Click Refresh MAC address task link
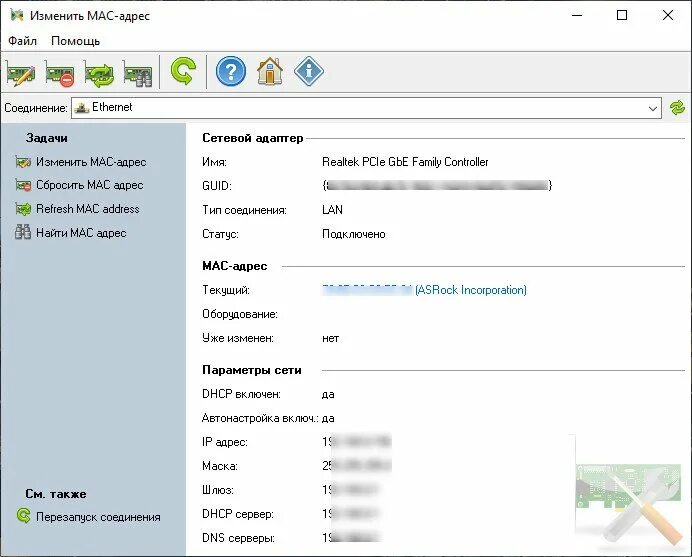 coord(88,209)
